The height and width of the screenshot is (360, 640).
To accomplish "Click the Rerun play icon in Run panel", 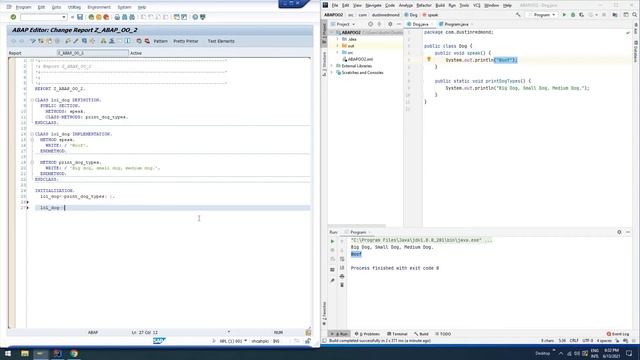I will [x=333, y=242].
